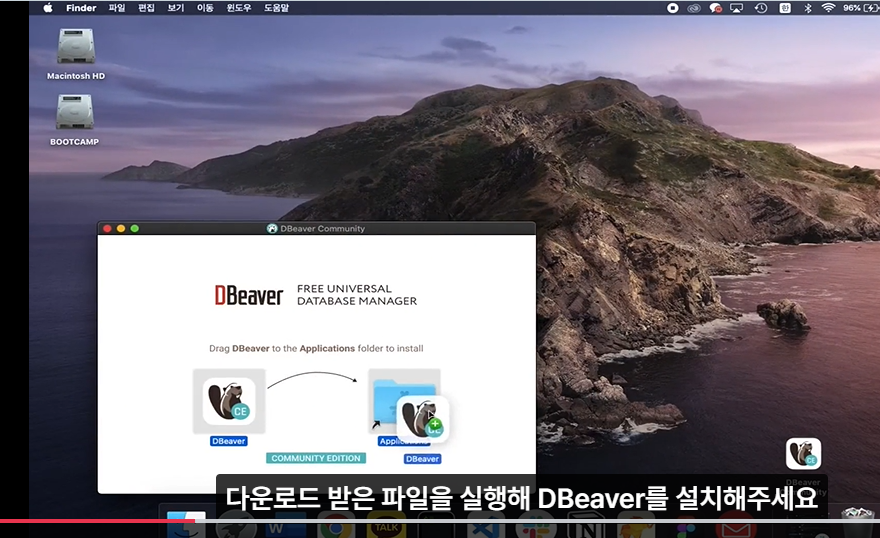Open the Finder application menu
Viewport: 880px width, 538px height.
81,8
